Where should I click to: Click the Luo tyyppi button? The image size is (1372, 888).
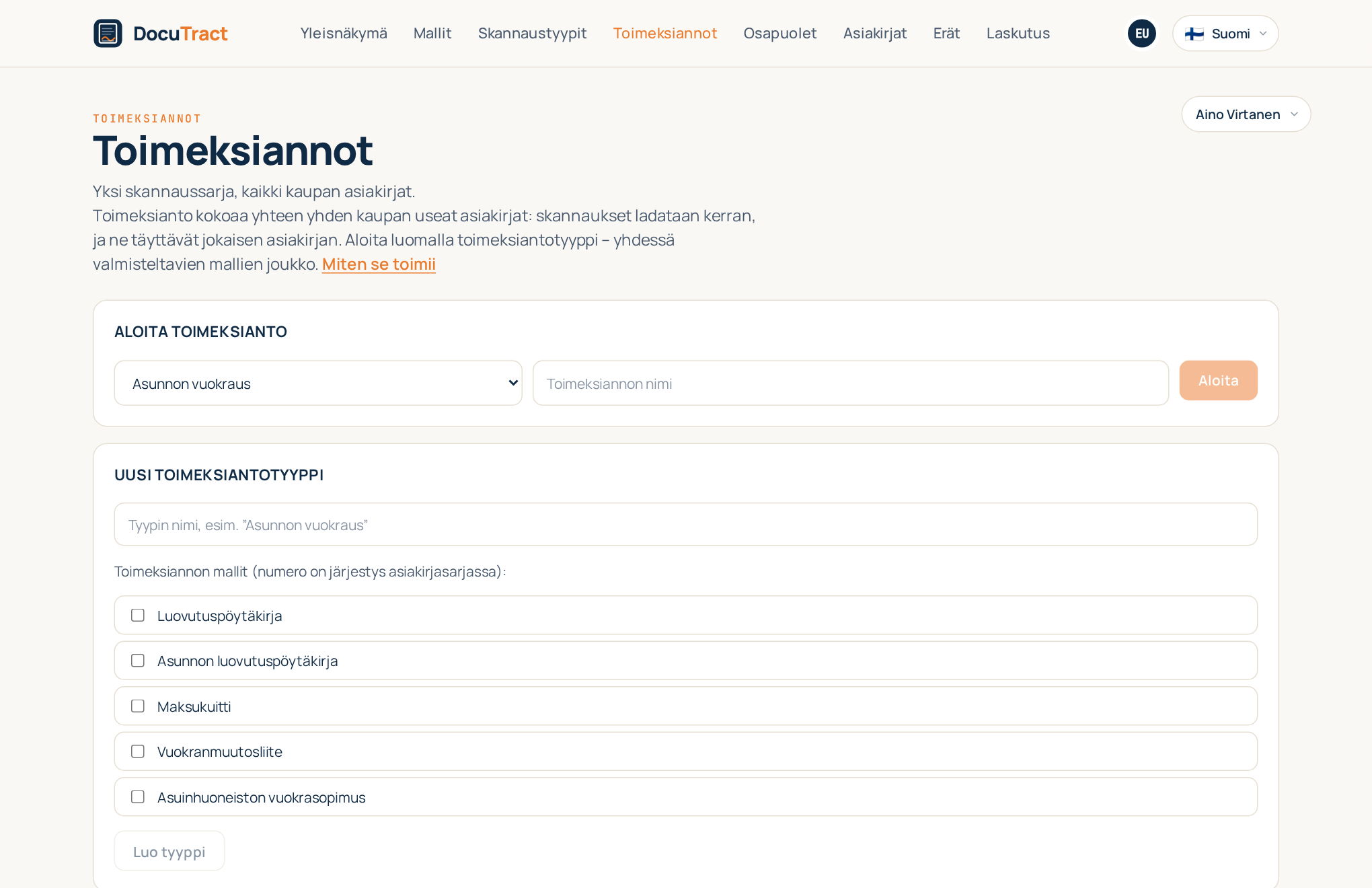(x=169, y=851)
